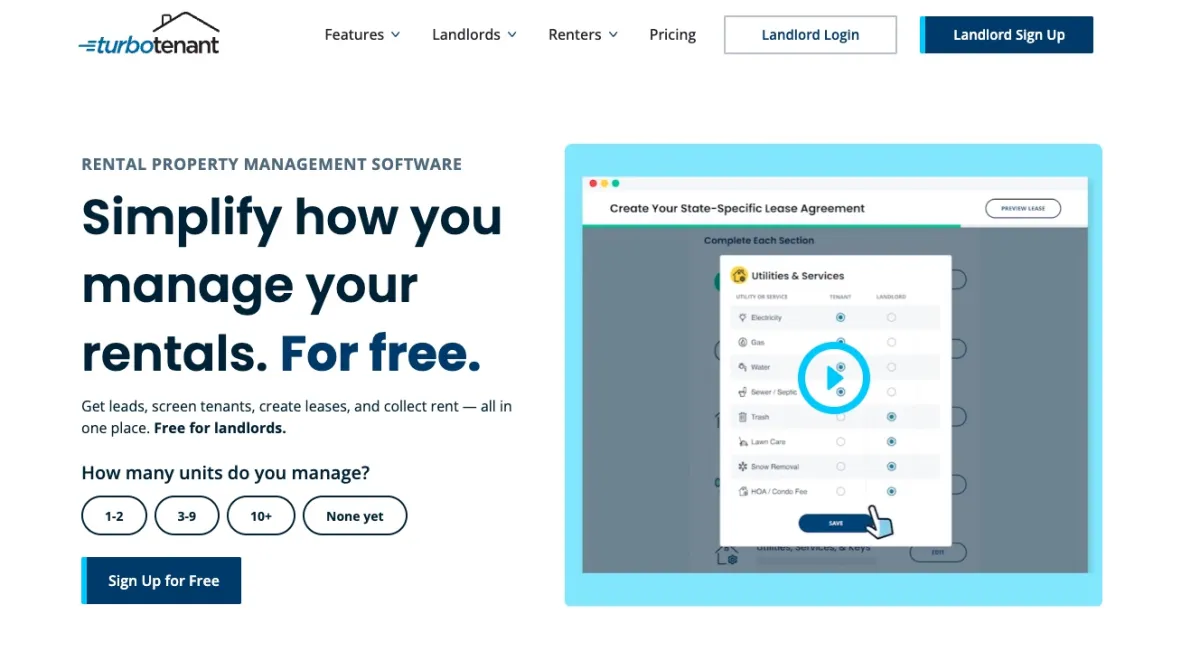Click the Landlord Login button
Viewport: 1200px width, 652px height.
point(810,34)
